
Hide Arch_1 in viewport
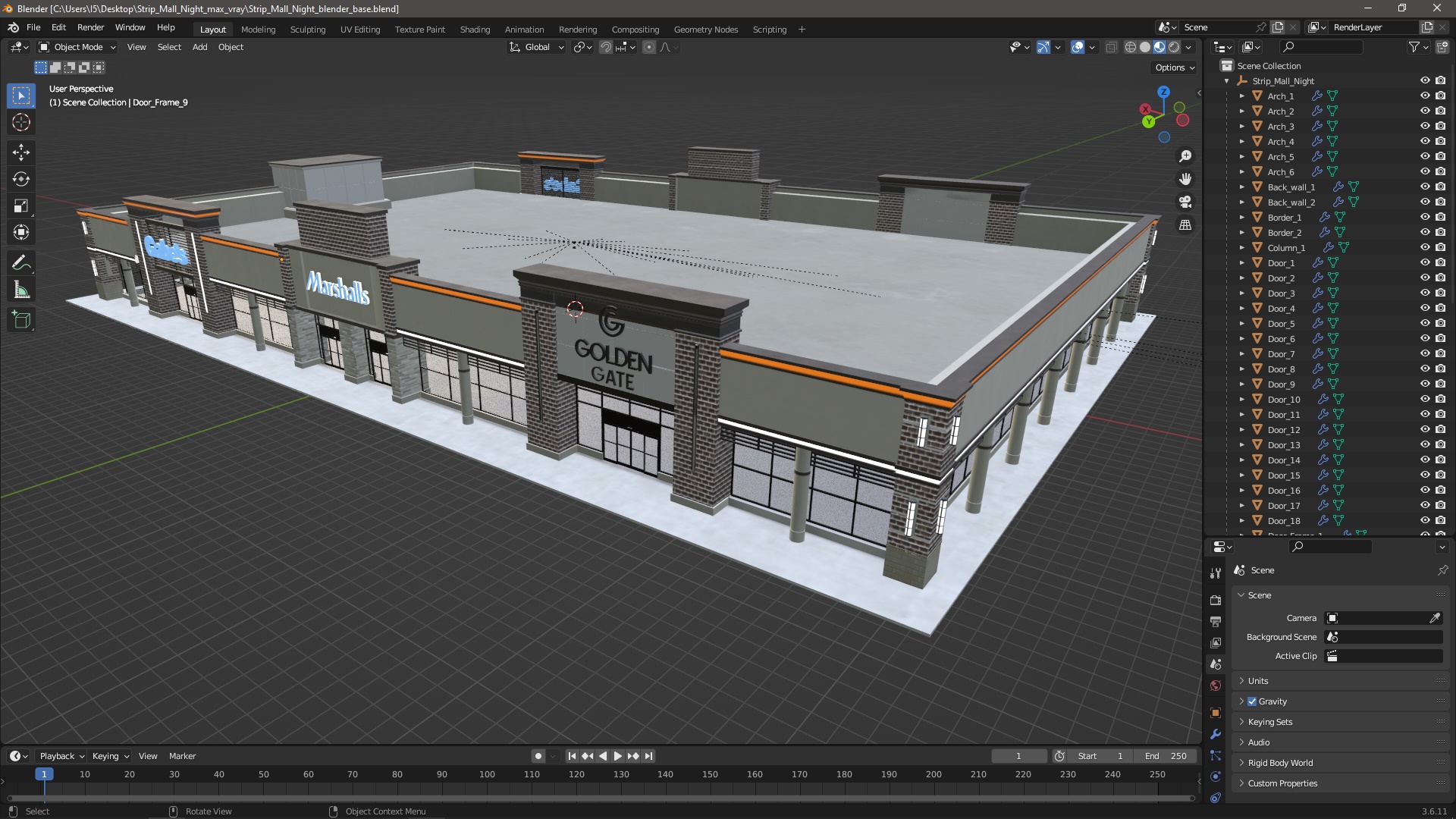1425,96
